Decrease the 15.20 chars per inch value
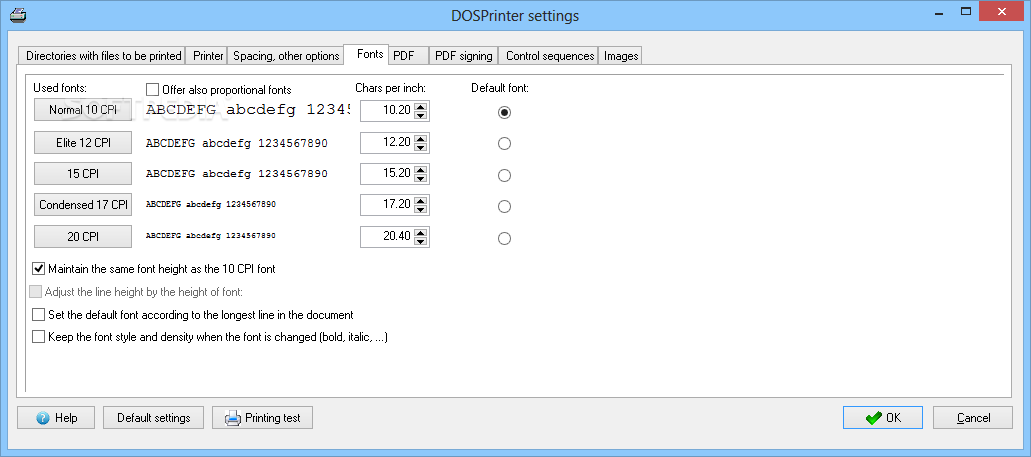 (421, 178)
